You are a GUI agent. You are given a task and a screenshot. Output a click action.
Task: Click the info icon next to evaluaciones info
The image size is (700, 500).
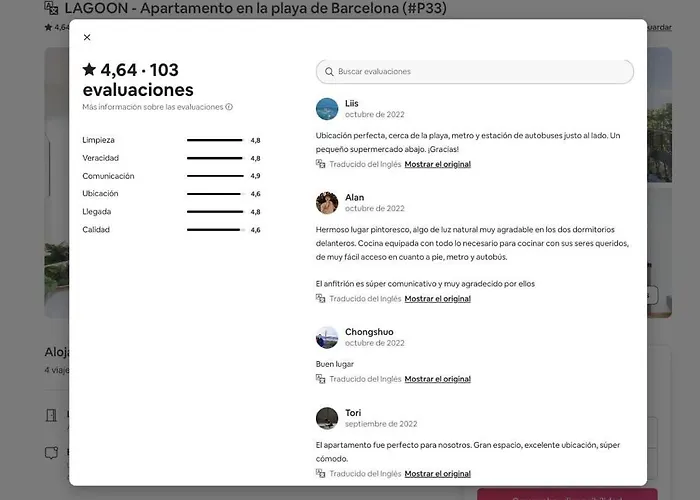229,107
